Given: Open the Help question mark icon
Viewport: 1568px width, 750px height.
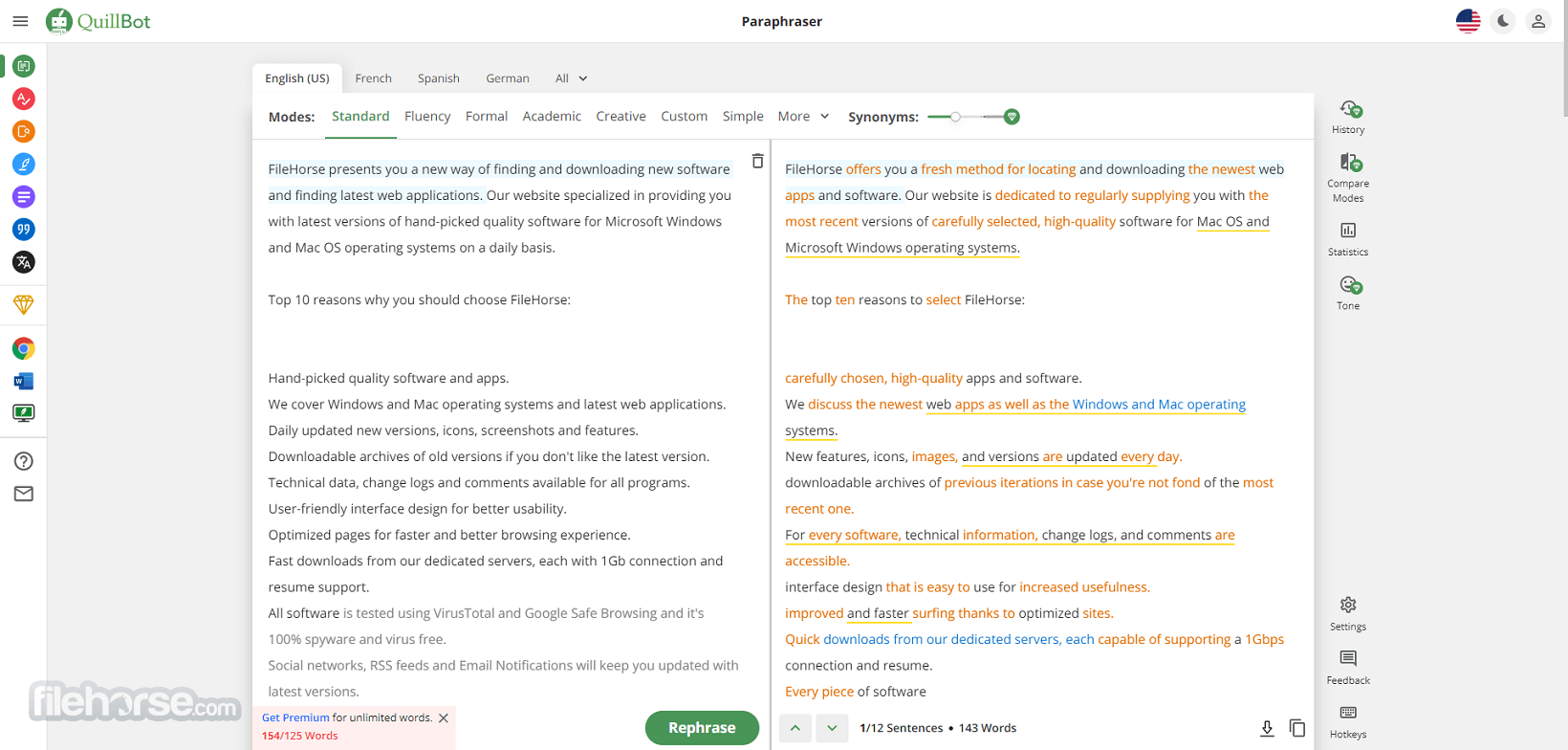Looking at the screenshot, I should pyautogui.click(x=24, y=461).
